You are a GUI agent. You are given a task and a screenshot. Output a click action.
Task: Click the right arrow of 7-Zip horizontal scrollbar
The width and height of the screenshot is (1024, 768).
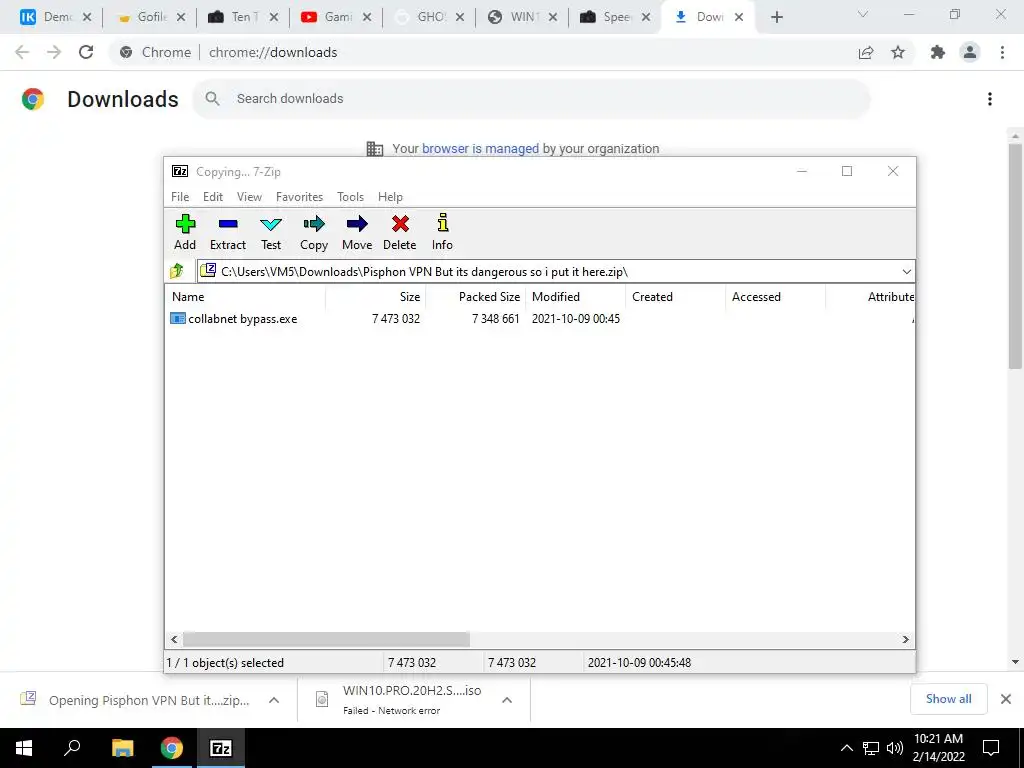pyautogui.click(x=906, y=639)
